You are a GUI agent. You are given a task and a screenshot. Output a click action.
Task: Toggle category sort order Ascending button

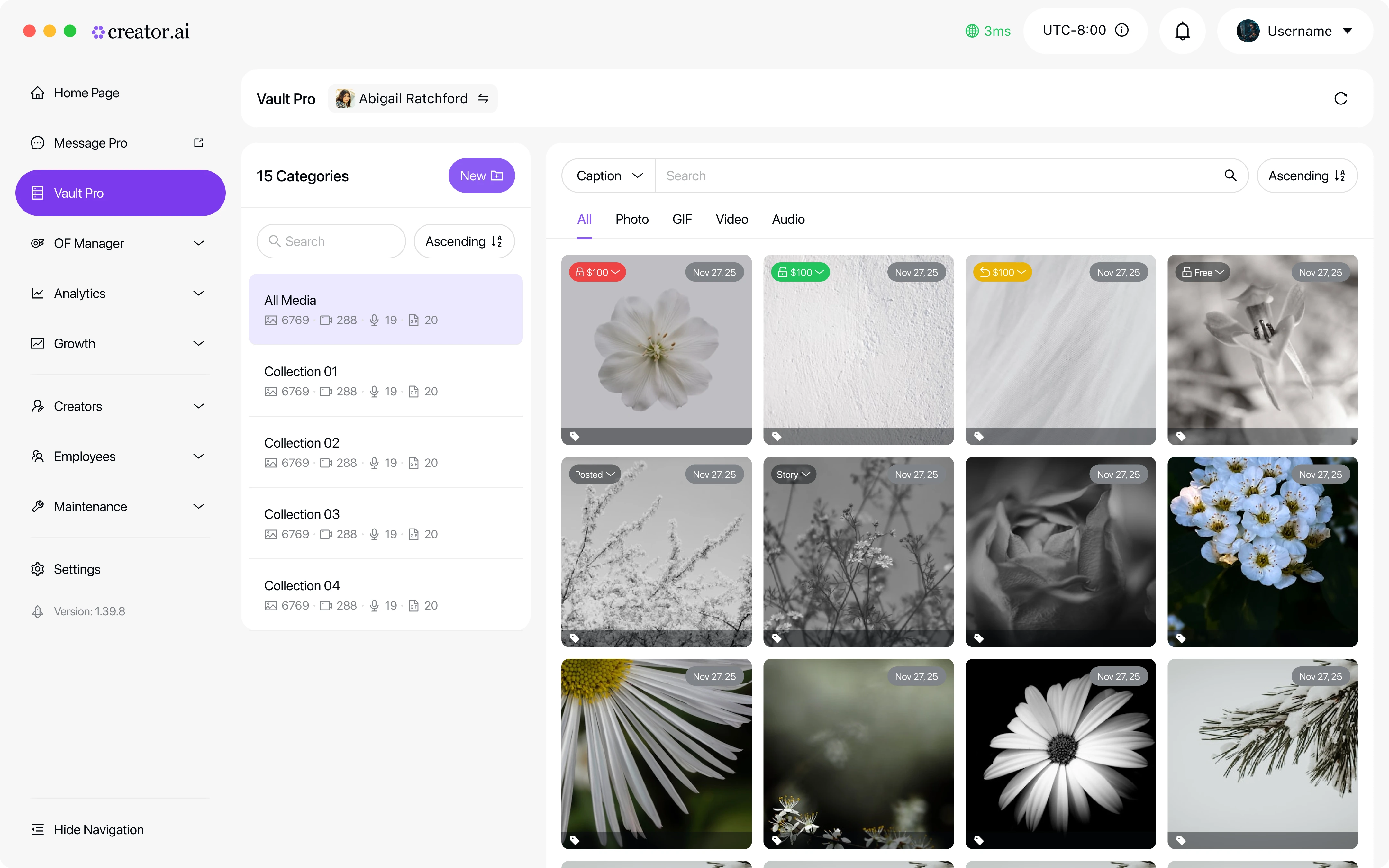coord(464,241)
